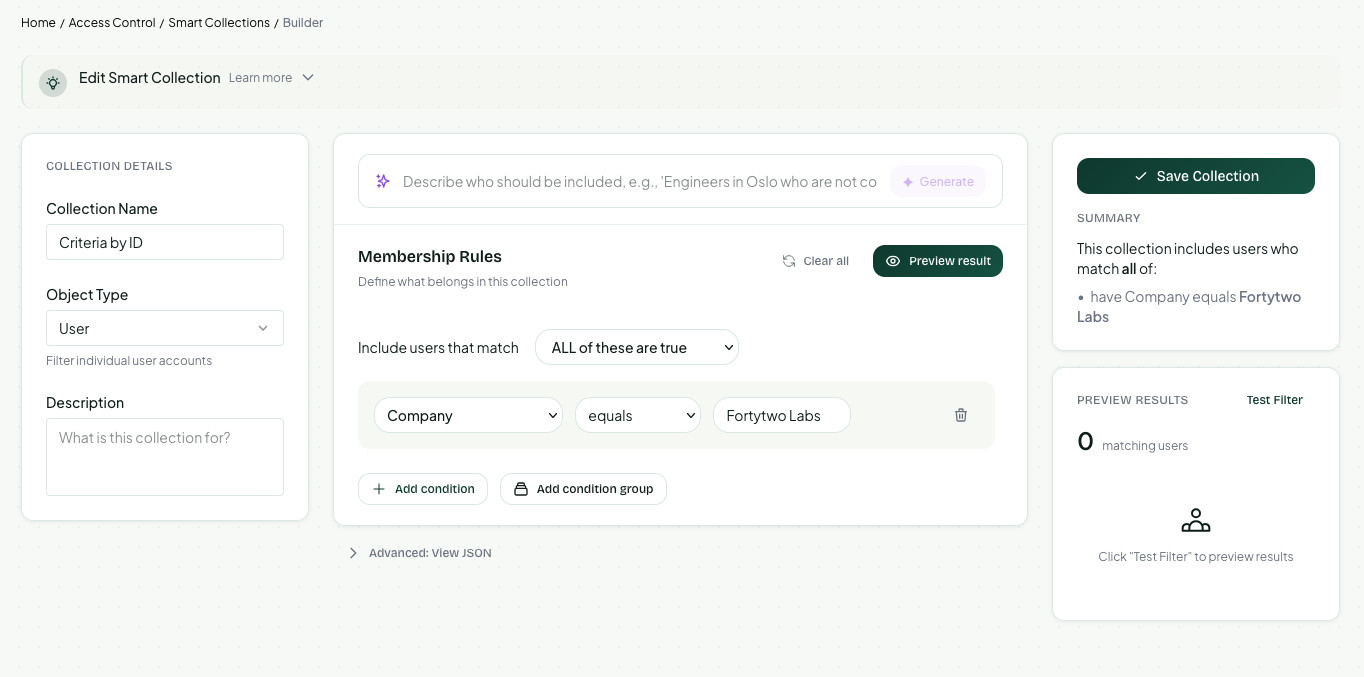Open the Object Type dropdown
This screenshot has width=1364, height=677.
tap(164, 328)
